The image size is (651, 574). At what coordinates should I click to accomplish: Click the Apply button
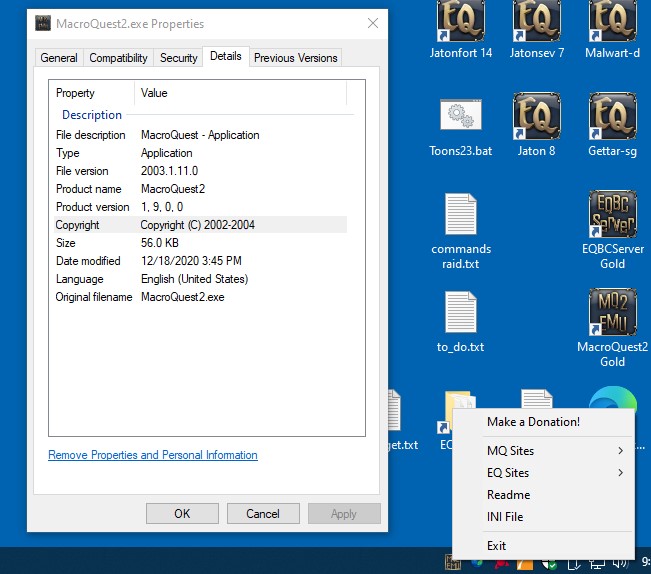(344, 513)
